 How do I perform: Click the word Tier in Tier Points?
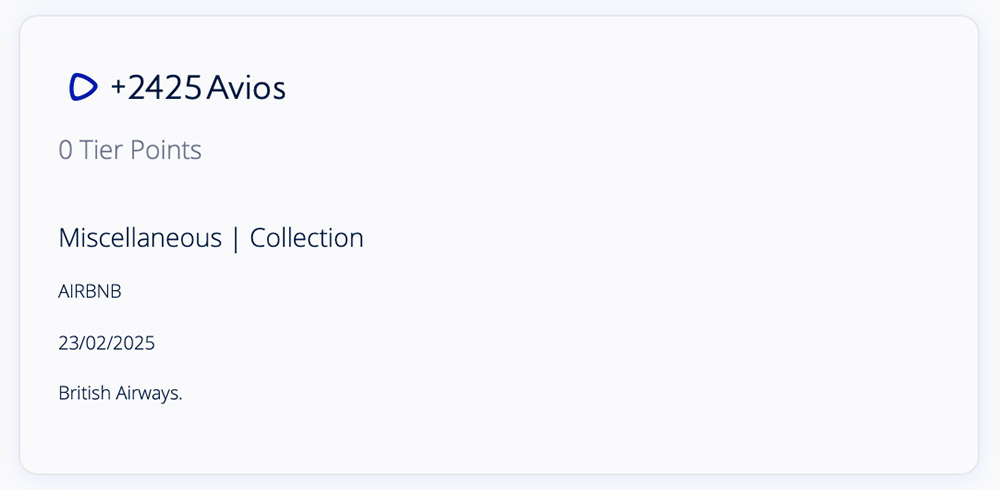coord(100,150)
